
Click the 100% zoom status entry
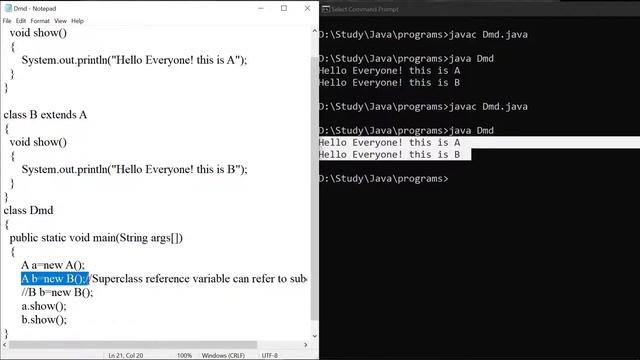click(184, 356)
